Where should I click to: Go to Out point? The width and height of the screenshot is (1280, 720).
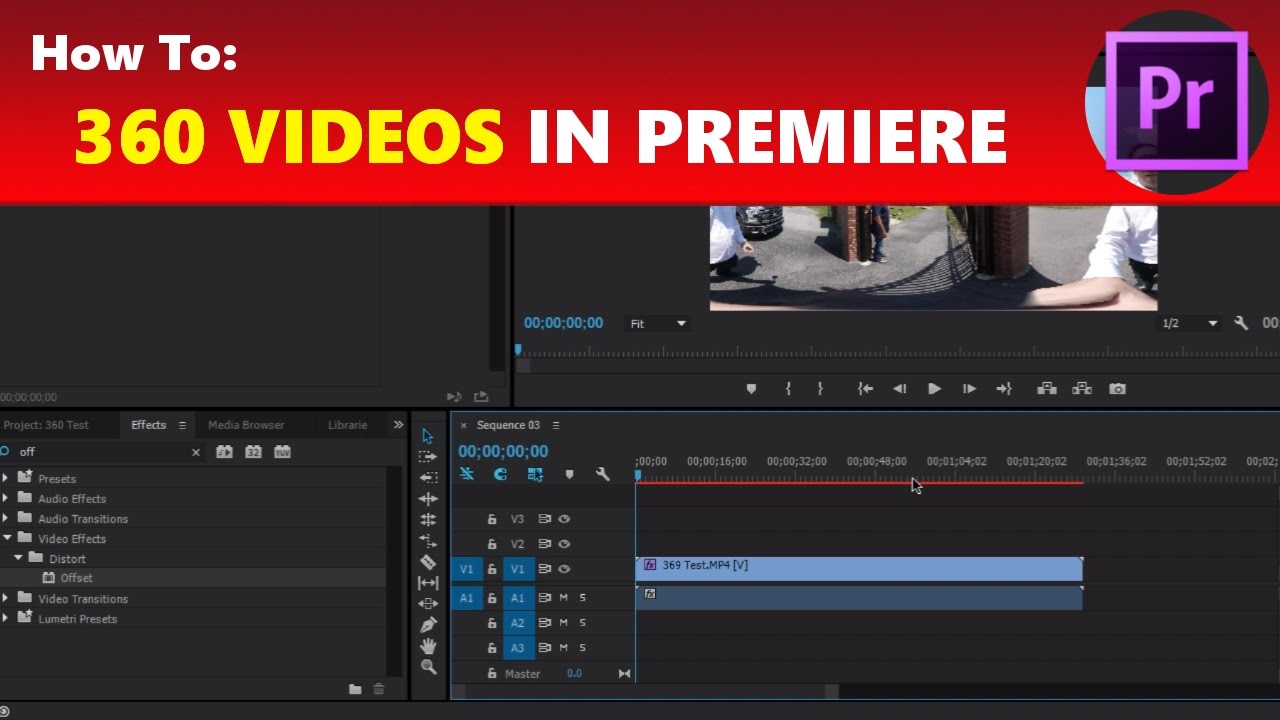click(x=1004, y=389)
